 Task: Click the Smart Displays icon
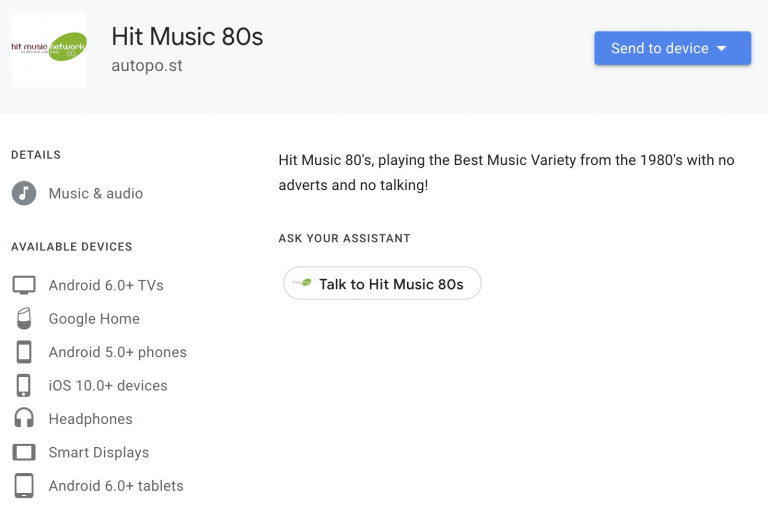click(x=24, y=452)
